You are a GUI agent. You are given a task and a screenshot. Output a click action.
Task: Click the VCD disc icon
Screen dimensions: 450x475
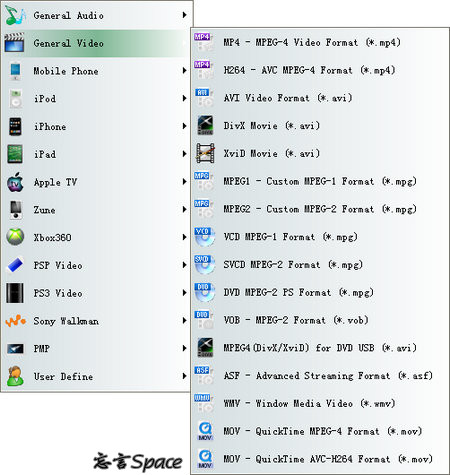click(x=204, y=237)
